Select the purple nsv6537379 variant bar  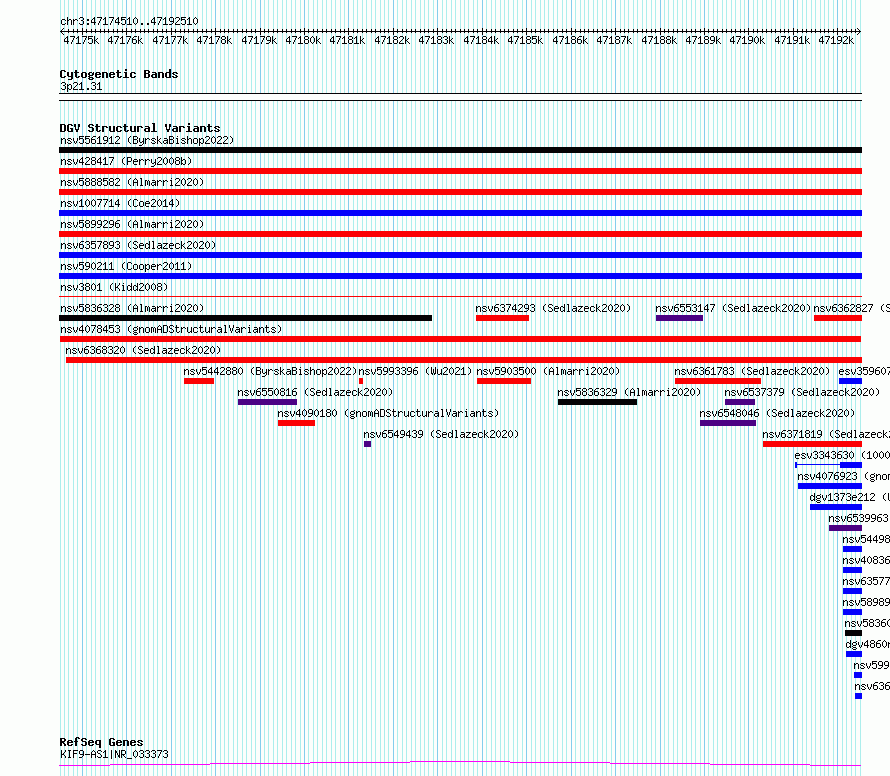tap(740, 402)
